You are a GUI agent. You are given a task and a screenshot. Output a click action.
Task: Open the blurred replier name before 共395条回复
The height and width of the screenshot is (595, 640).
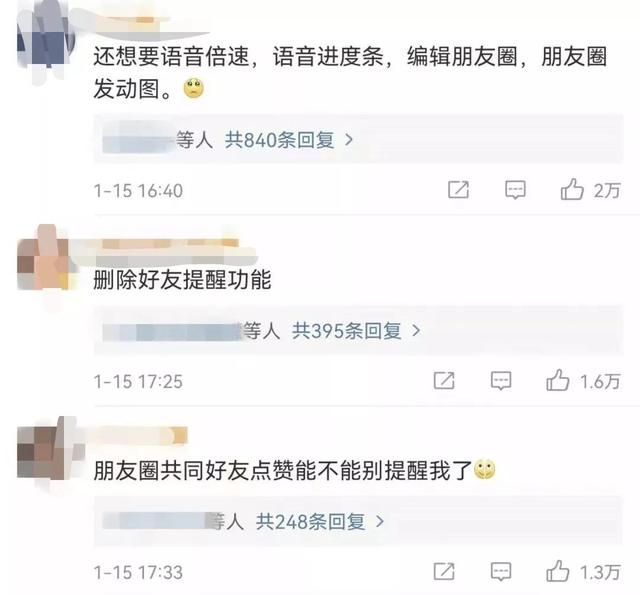point(172,331)
